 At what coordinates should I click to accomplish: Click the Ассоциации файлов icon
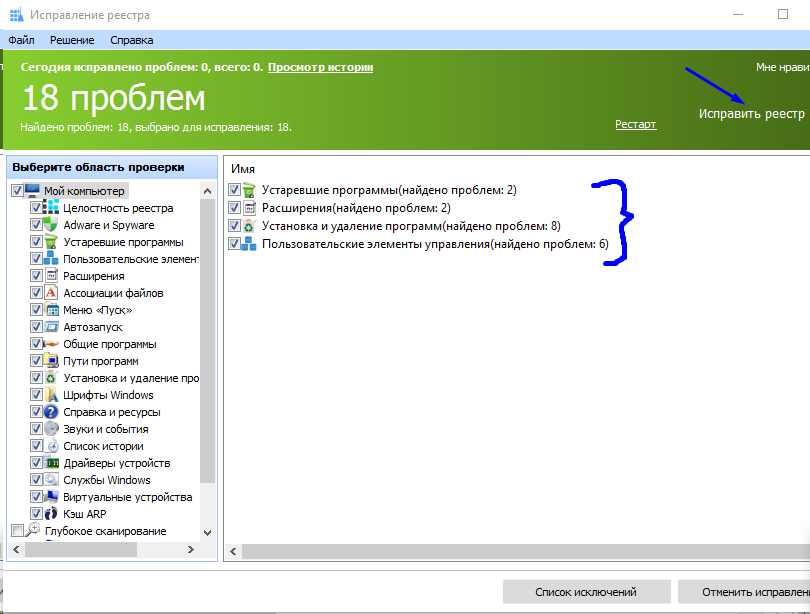pyautogui.click(x=52, y=293)
